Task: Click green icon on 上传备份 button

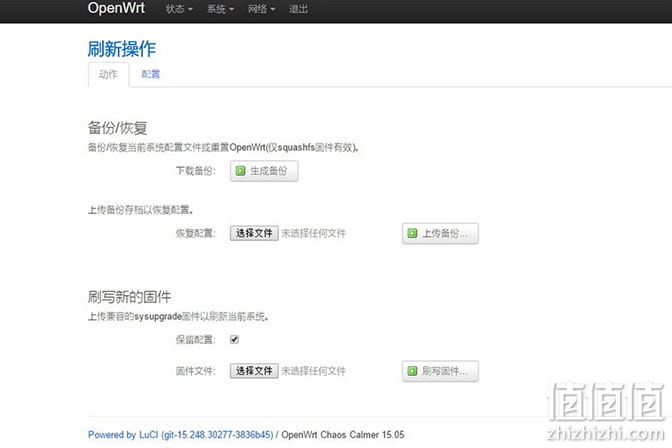Action: coord(412,233)
